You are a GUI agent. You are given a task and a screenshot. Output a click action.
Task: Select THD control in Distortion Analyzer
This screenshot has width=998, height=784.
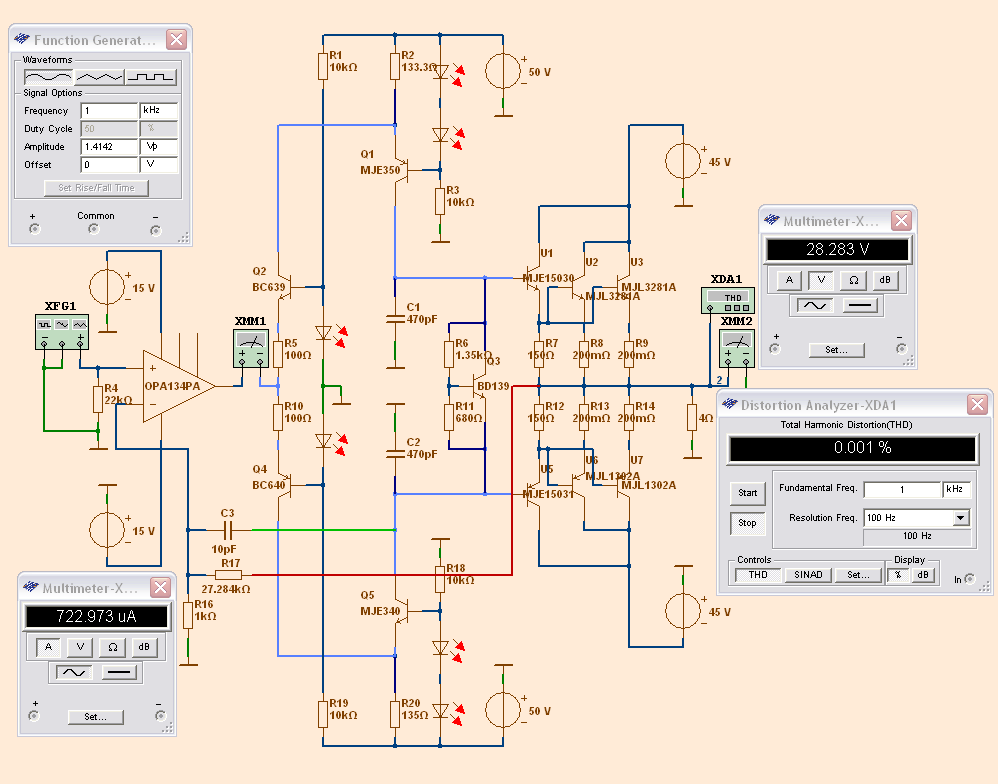point(757,575)
